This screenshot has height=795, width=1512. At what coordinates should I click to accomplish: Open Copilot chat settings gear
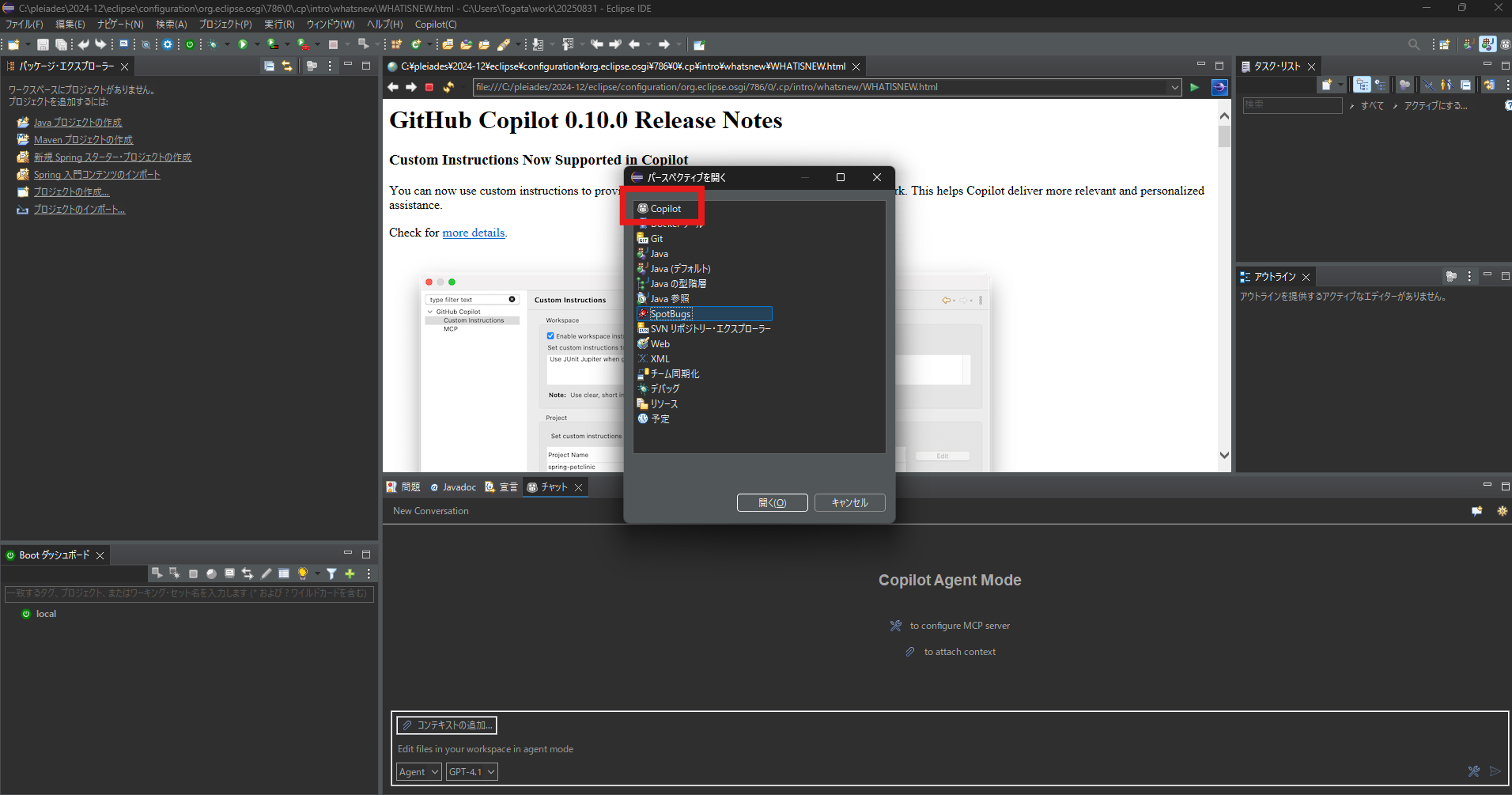[x=1503, y=511]
